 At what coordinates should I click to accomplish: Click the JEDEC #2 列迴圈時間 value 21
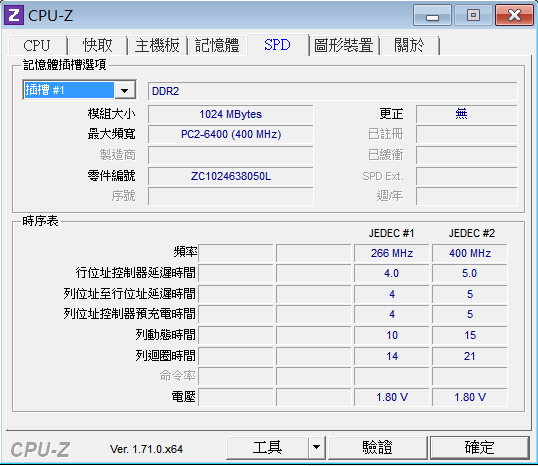click(470, 356)
